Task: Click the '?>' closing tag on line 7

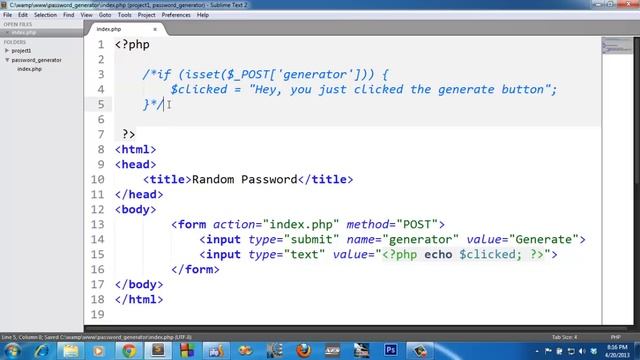Action: click(129, 134)
